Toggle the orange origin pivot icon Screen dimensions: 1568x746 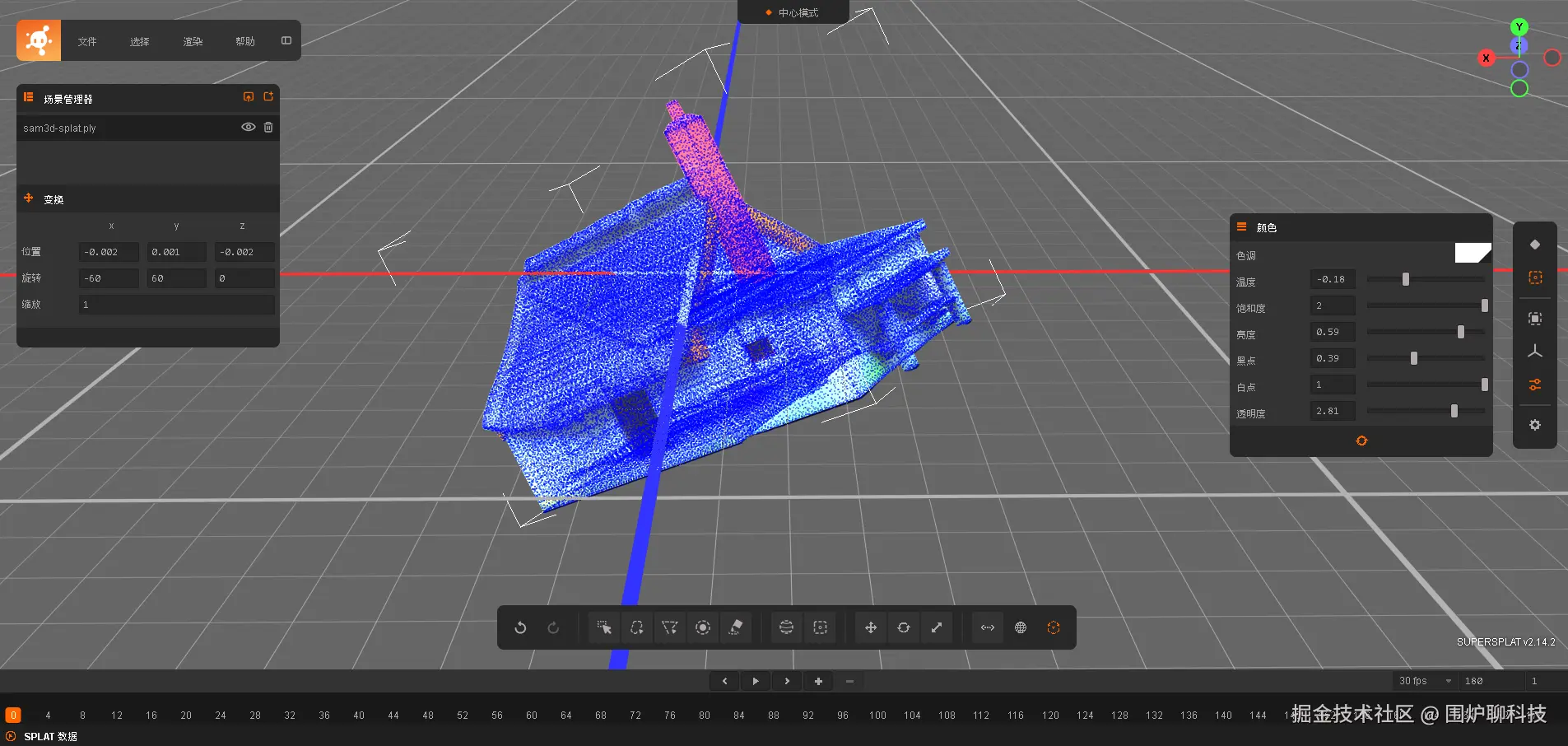point(1054,627)
